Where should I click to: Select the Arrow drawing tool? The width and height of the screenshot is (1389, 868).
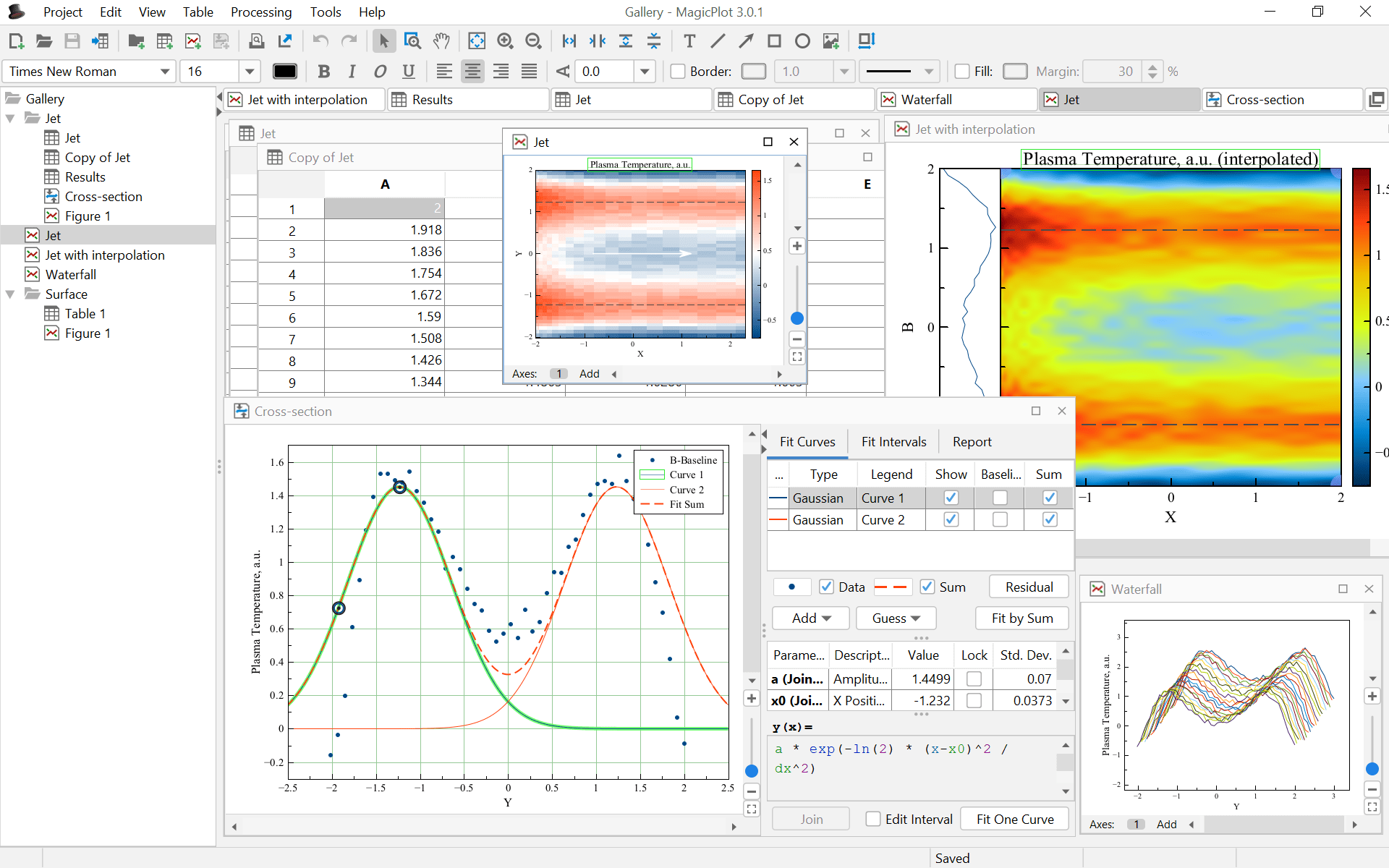coord(746,41)
